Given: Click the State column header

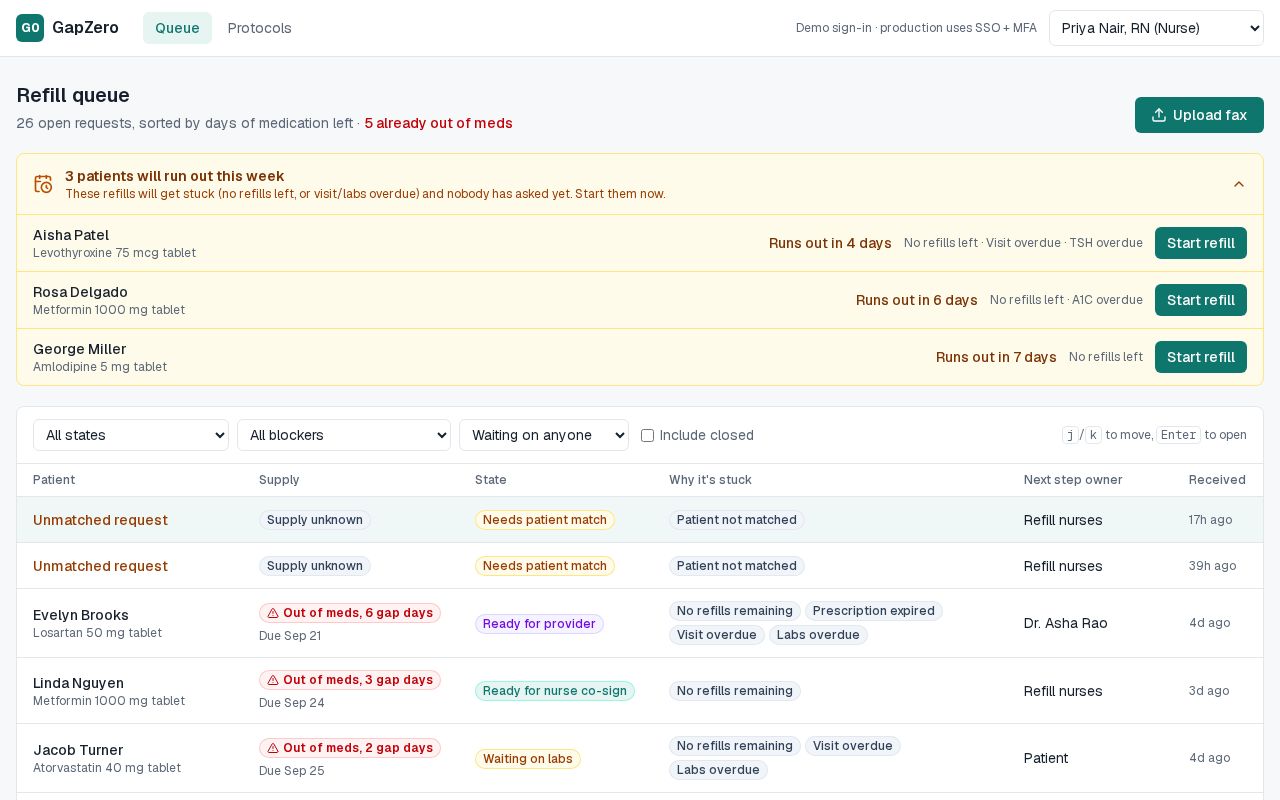Looking at the screenshot, I should pos(491,480).
